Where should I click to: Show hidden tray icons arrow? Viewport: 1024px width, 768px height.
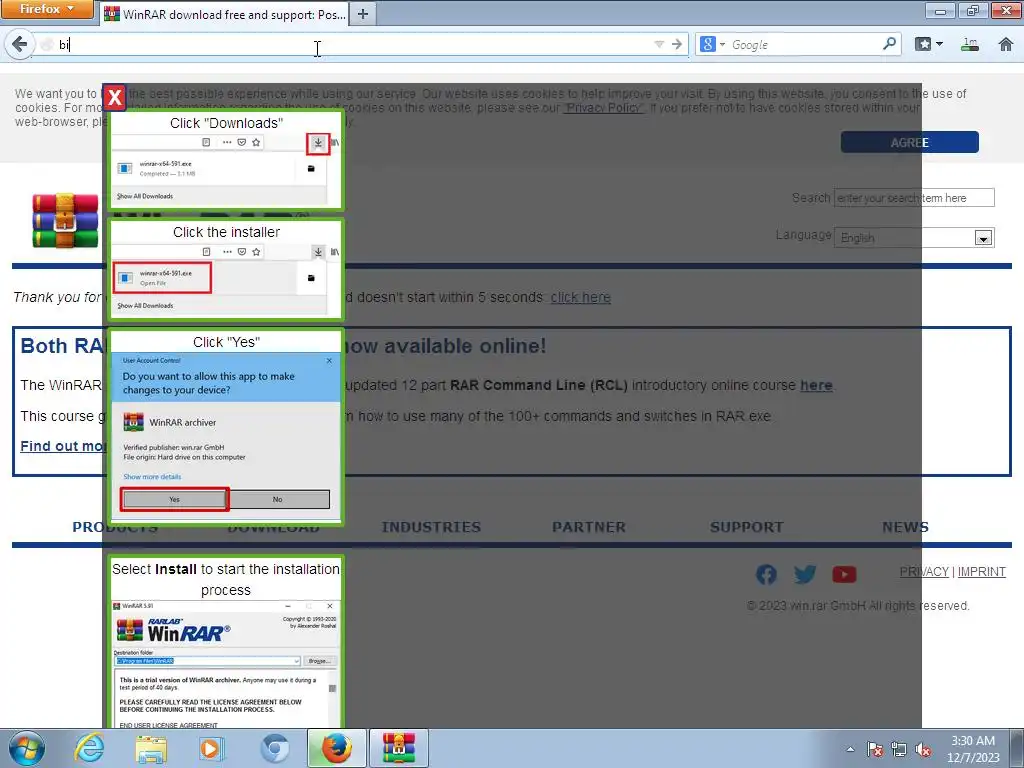pyautogui.click(x=850, y=749)
